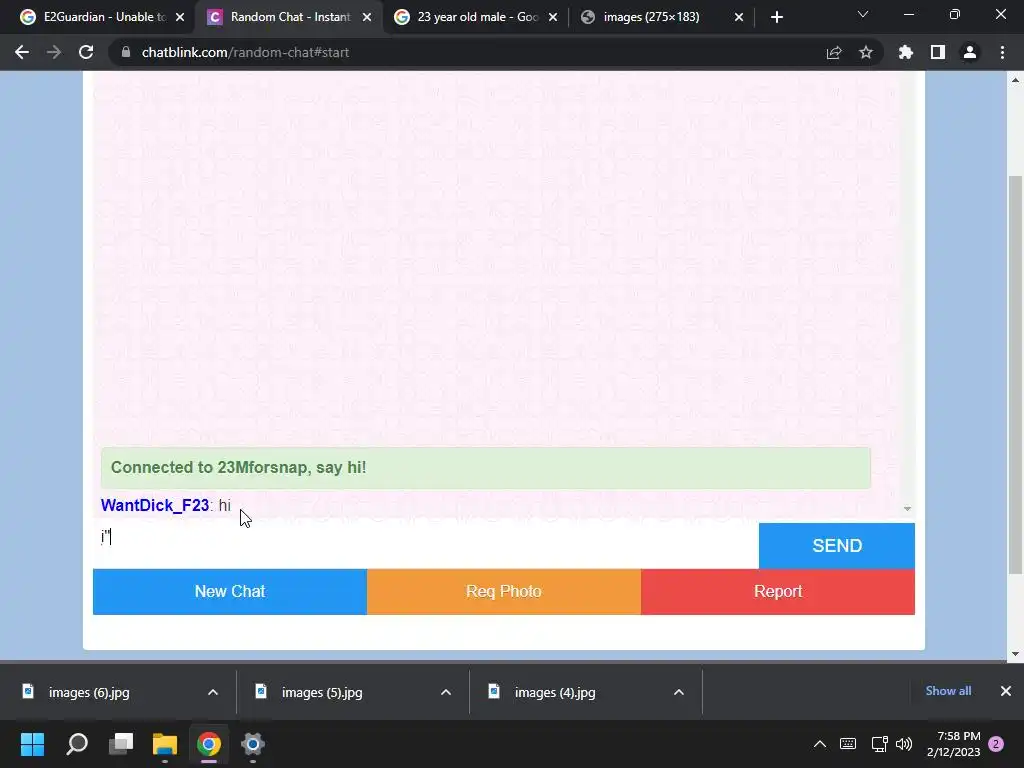The width and height of the screenshot is (1024, 768).
Task: Share this page icon in address bar
Action: tap(834, 52)
